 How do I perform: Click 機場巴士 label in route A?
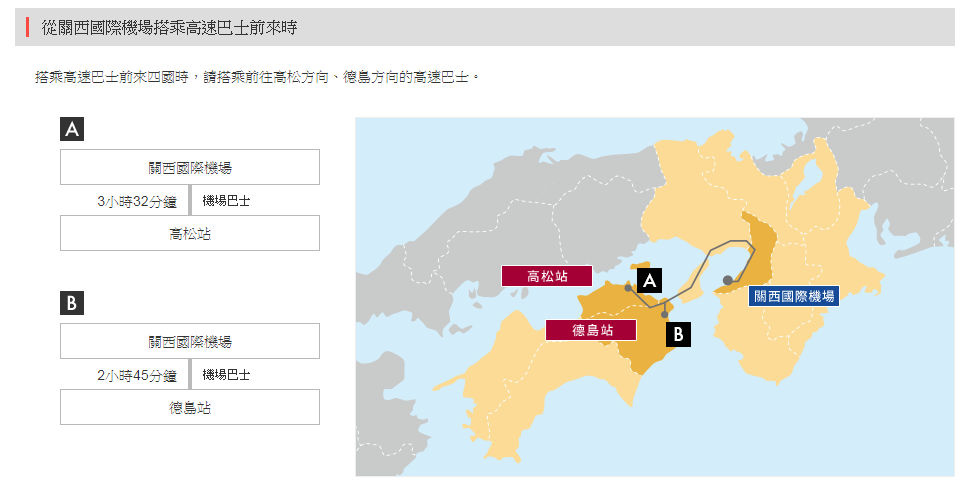[226, 201]
